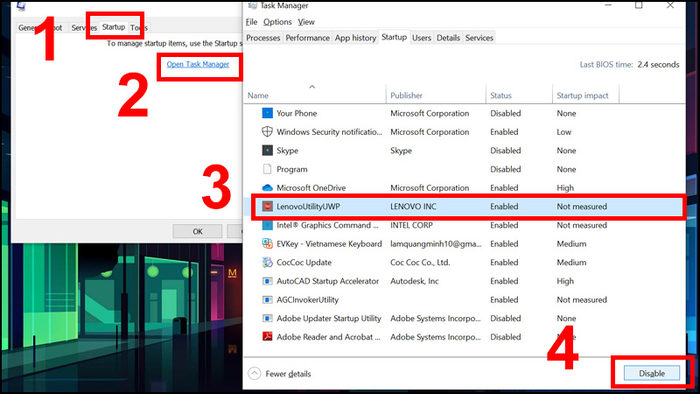
Task: Click the Microsoft OneDrive cloud icon
Action: tap(267, 188)
